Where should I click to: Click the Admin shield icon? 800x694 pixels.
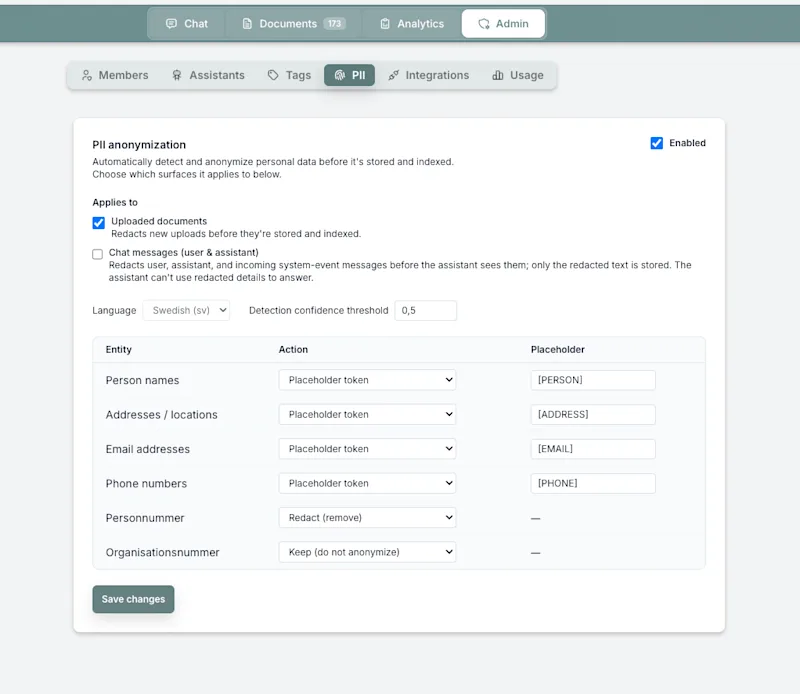click(x=484, y=23)
